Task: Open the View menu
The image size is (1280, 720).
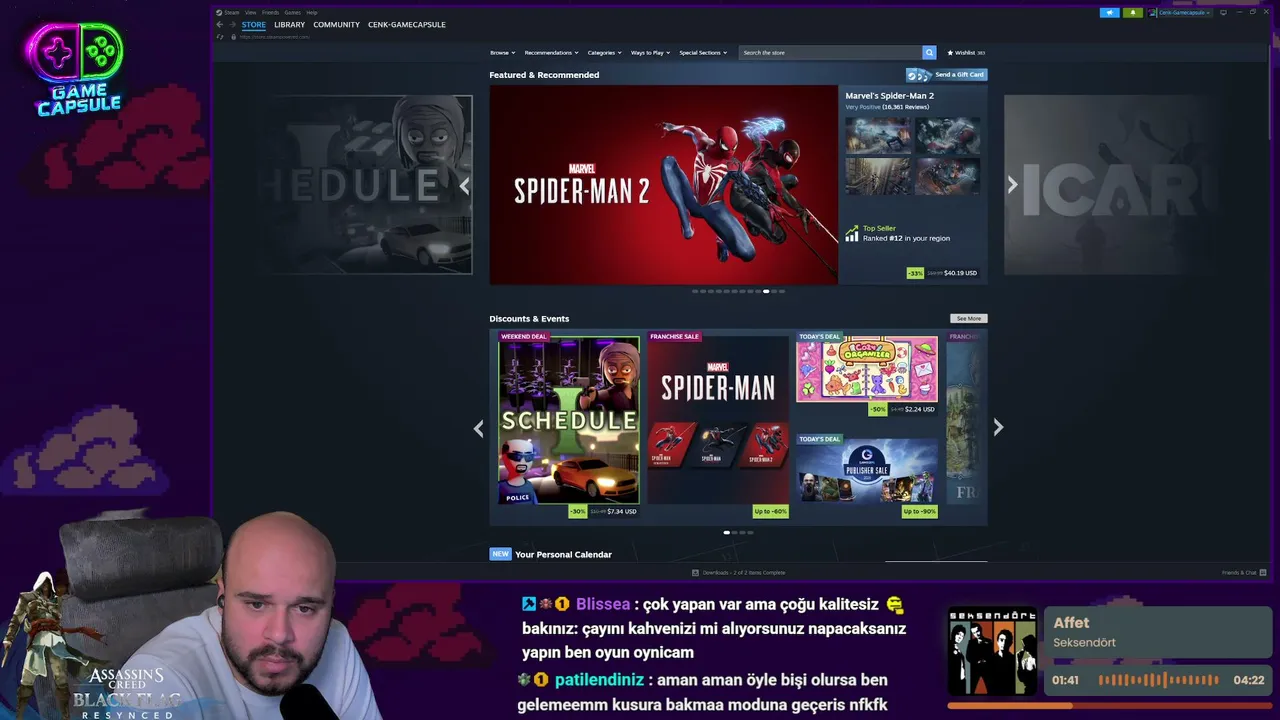Action: point(250,12)
